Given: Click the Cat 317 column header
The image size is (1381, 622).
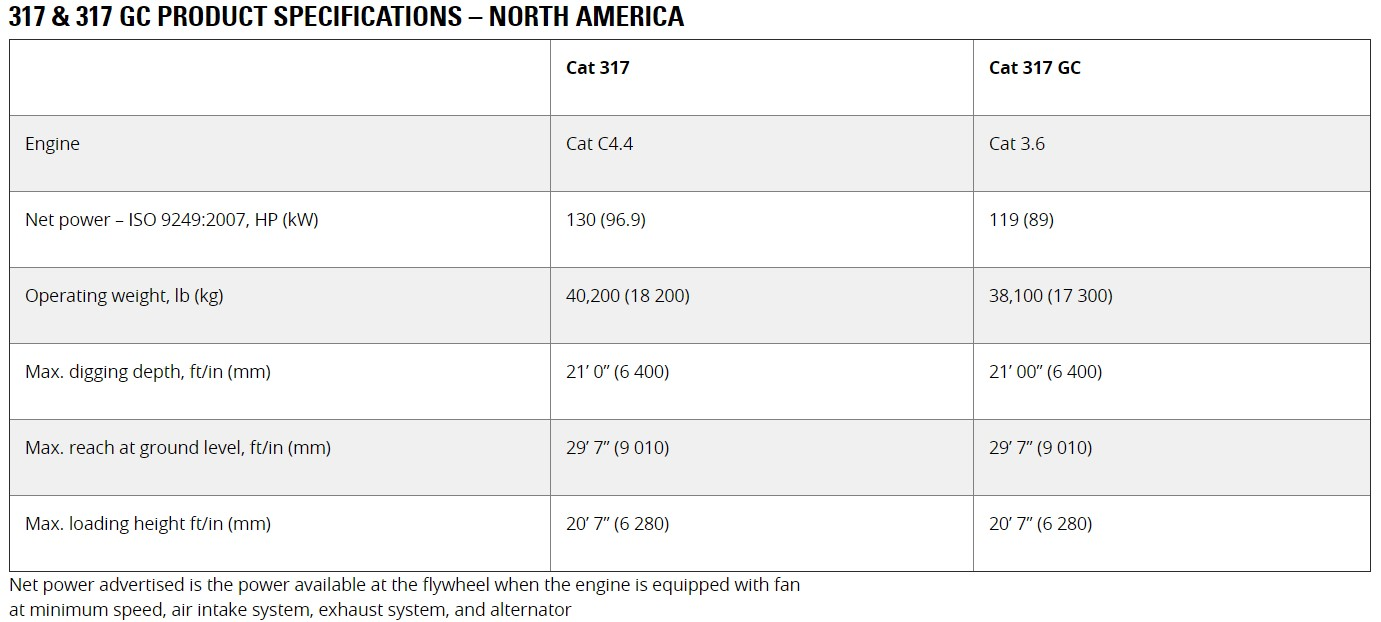Looking at the screenshot, I should coord(597,68).
